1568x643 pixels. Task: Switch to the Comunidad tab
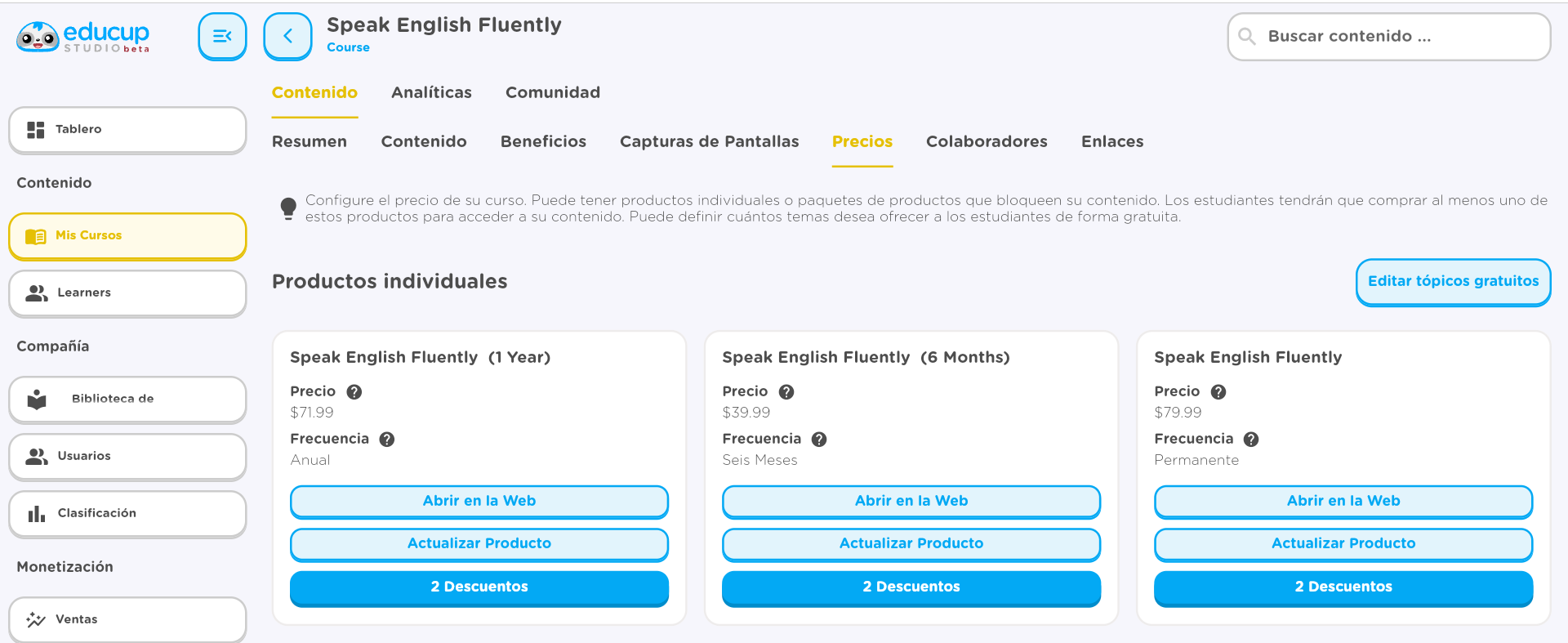pyautogui.click(x=553, y=92)
